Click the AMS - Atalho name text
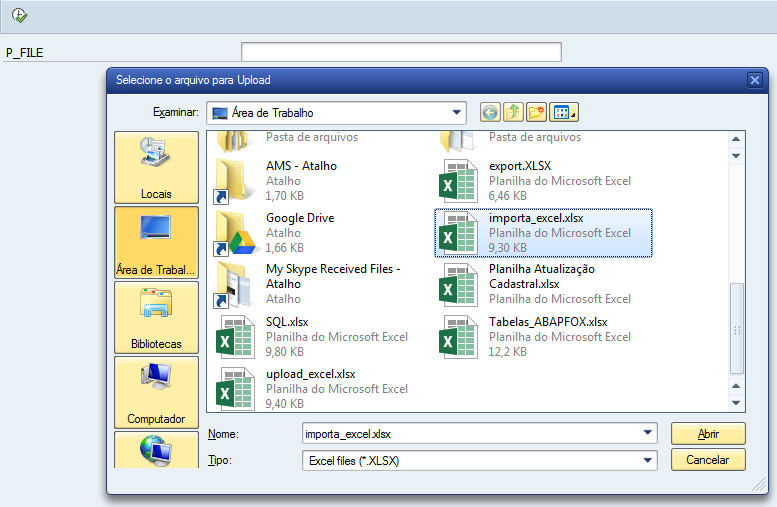 (x=301, y=166)
